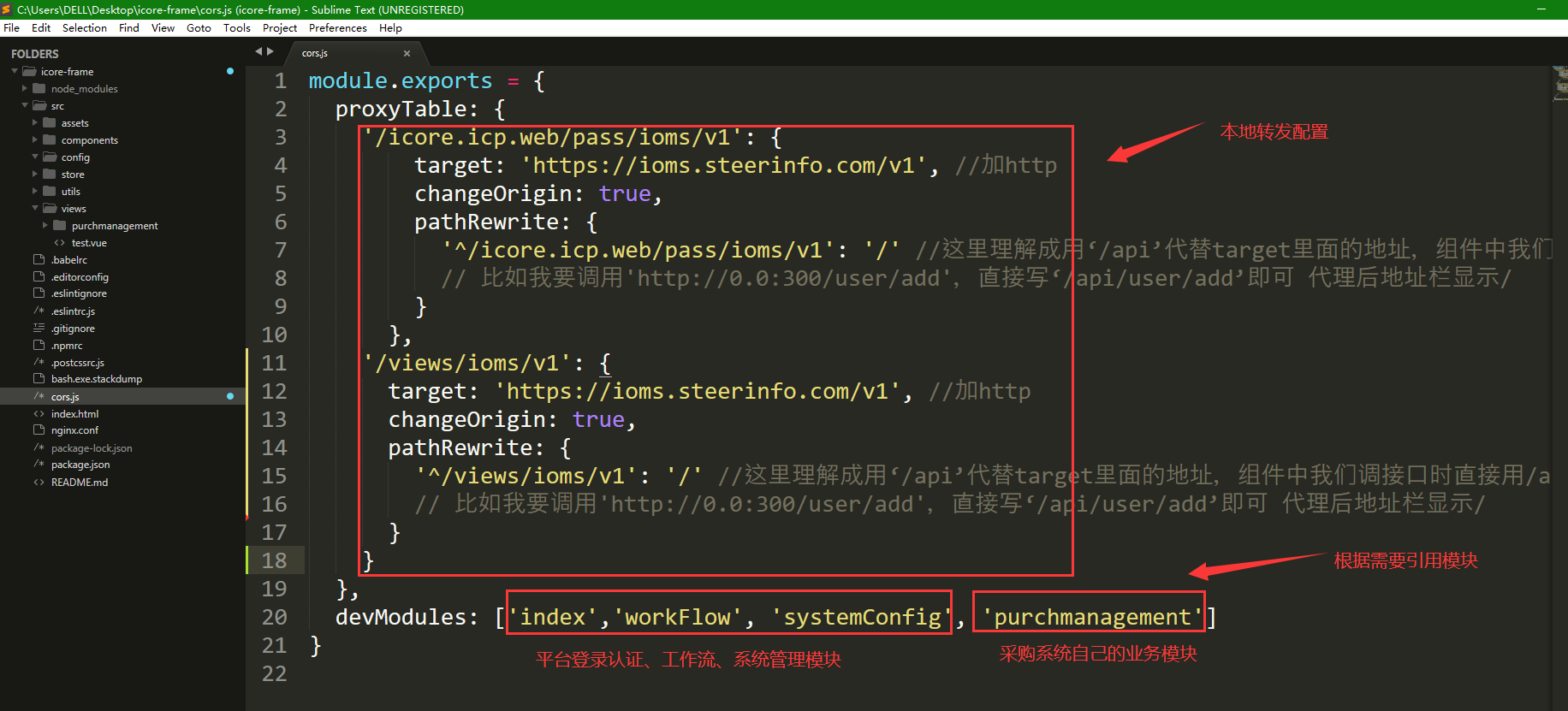The width and height of the screenshot is (1568, 711).
Task: Open the Goto menu
Action: pyautogui.click(x=199, y=27)
